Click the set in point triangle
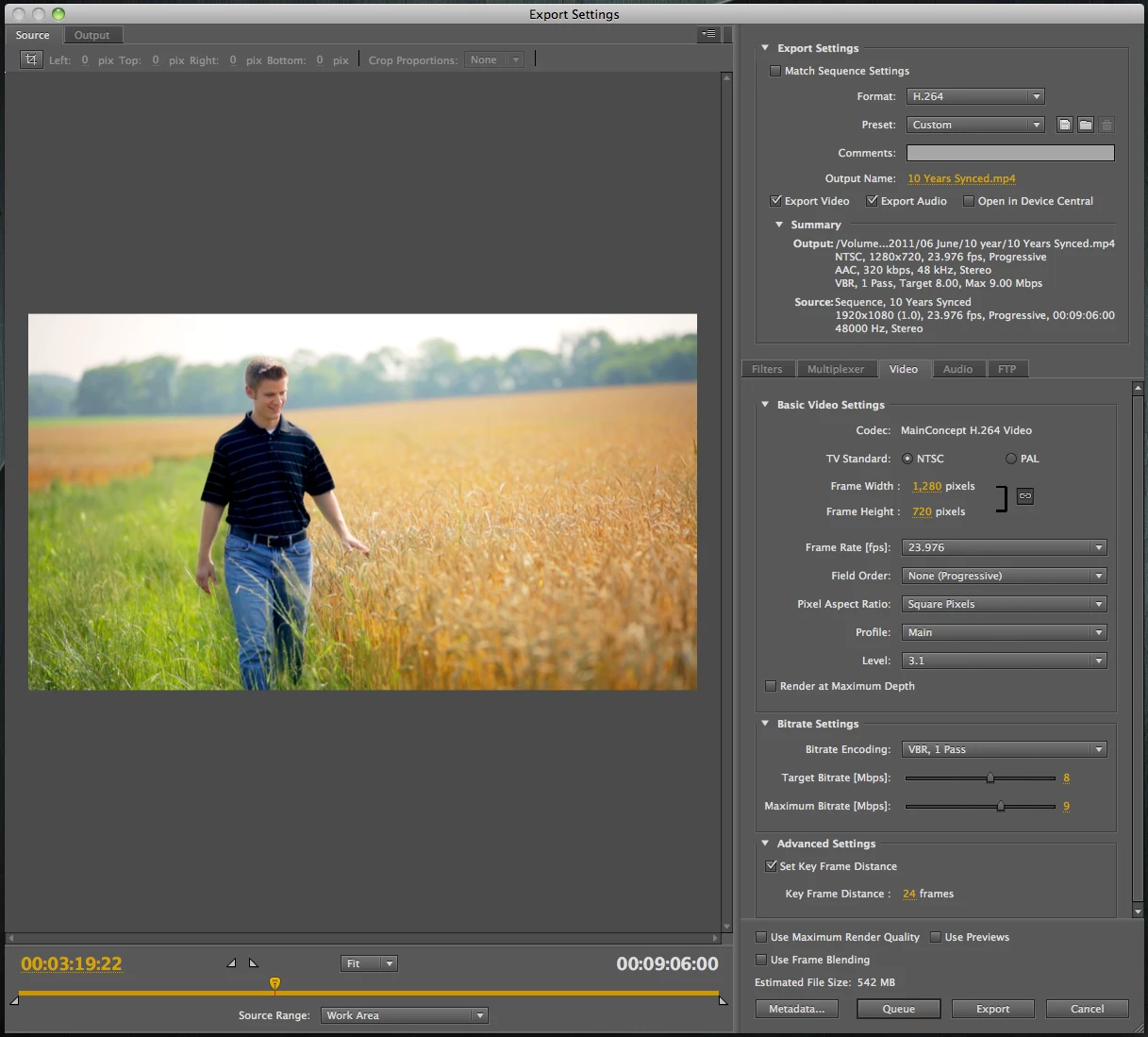Screen dimensions: 1148x1037 pyautogui.click(x=232, y=963)
